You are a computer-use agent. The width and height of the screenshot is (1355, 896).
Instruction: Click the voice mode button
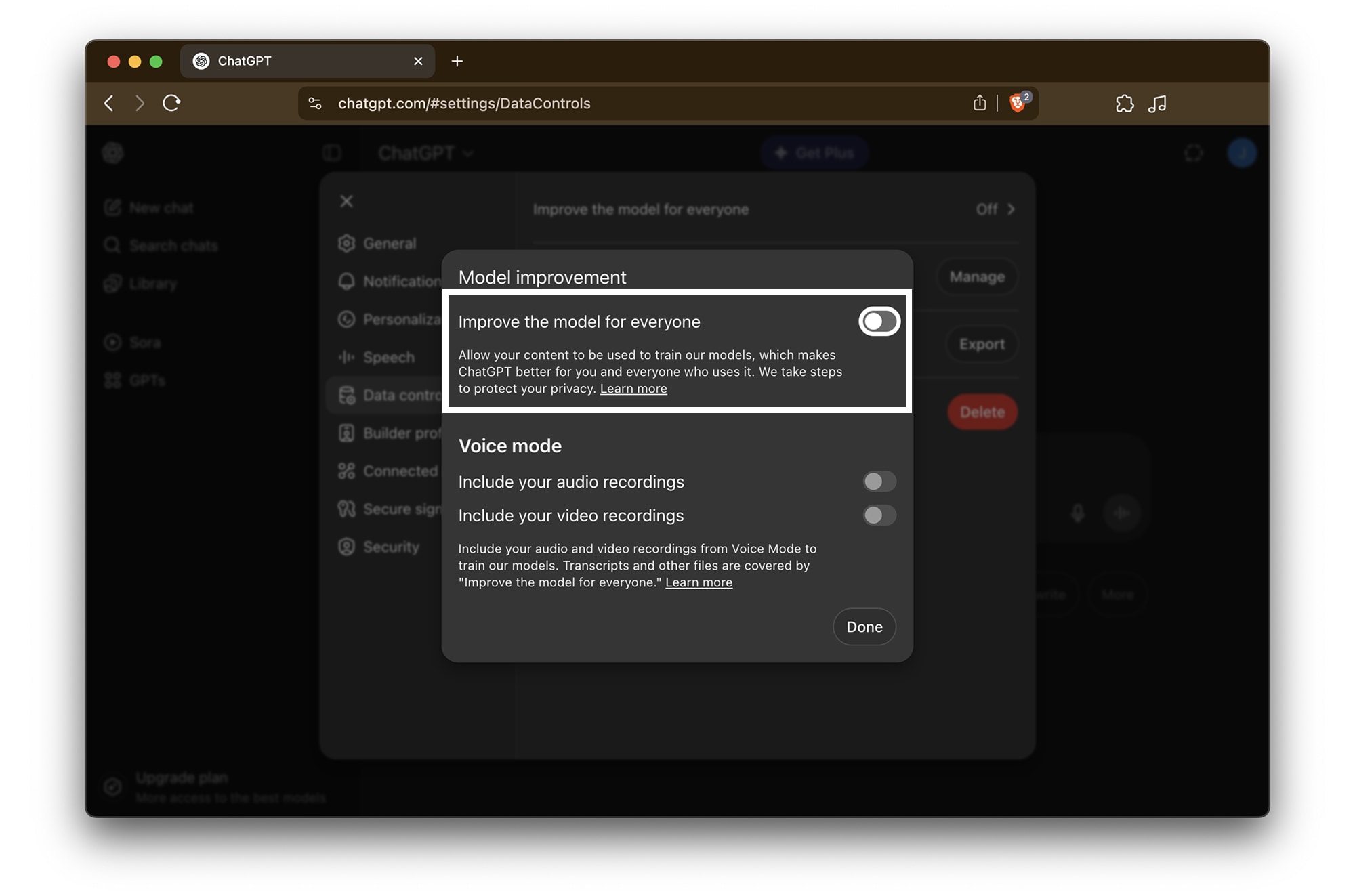tap(1122, 513)
